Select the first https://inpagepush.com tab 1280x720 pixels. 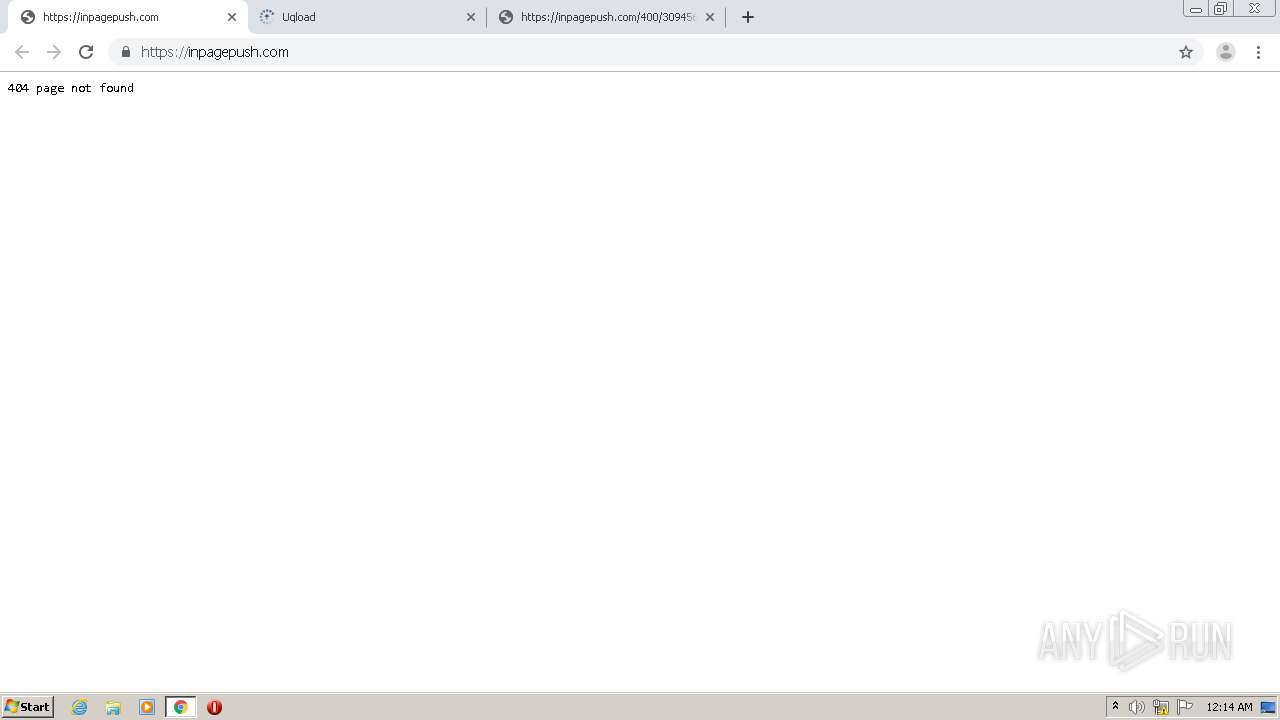coord(127,17)
